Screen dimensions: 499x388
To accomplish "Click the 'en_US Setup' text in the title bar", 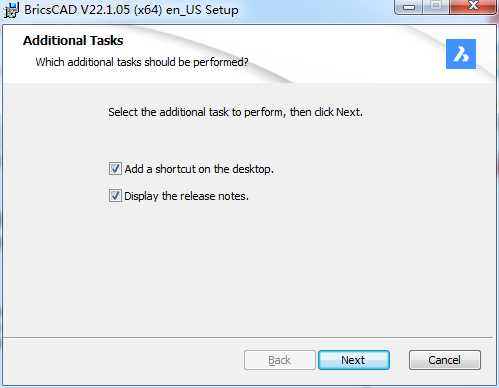I will [x=202, y=10].
